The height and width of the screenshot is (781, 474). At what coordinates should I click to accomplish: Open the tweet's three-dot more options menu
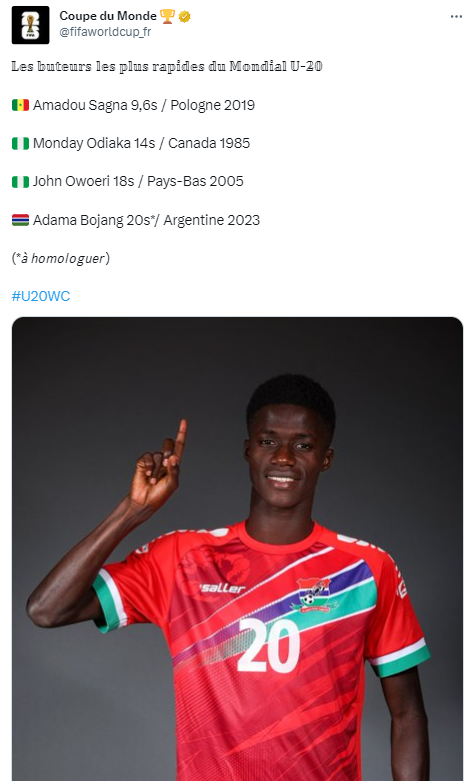[456, 16]
